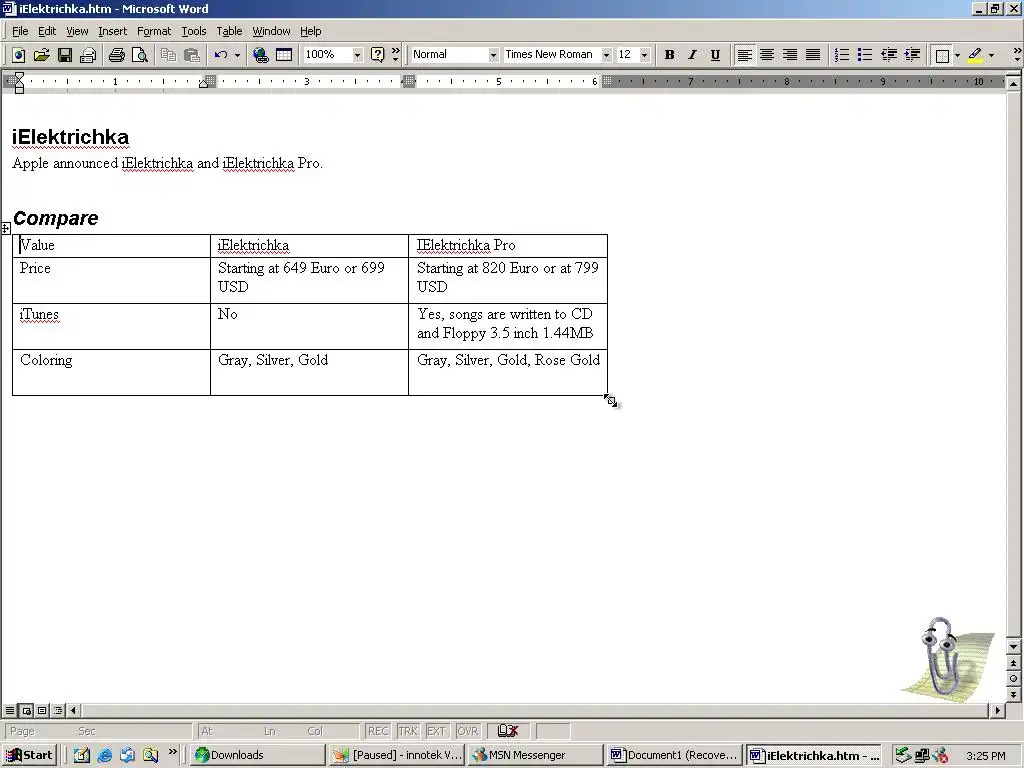Print the document with the printer icon
Viewport: 1024px width, 768px height.
point(117,55)
